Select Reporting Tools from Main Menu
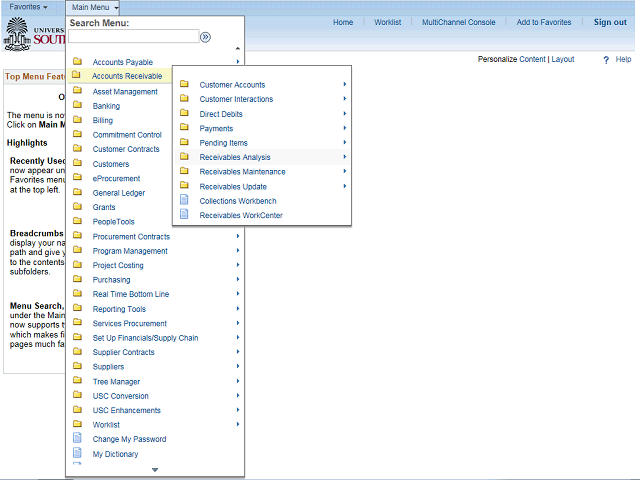Viewport: 640px width, 480px height. click(119, 309)
